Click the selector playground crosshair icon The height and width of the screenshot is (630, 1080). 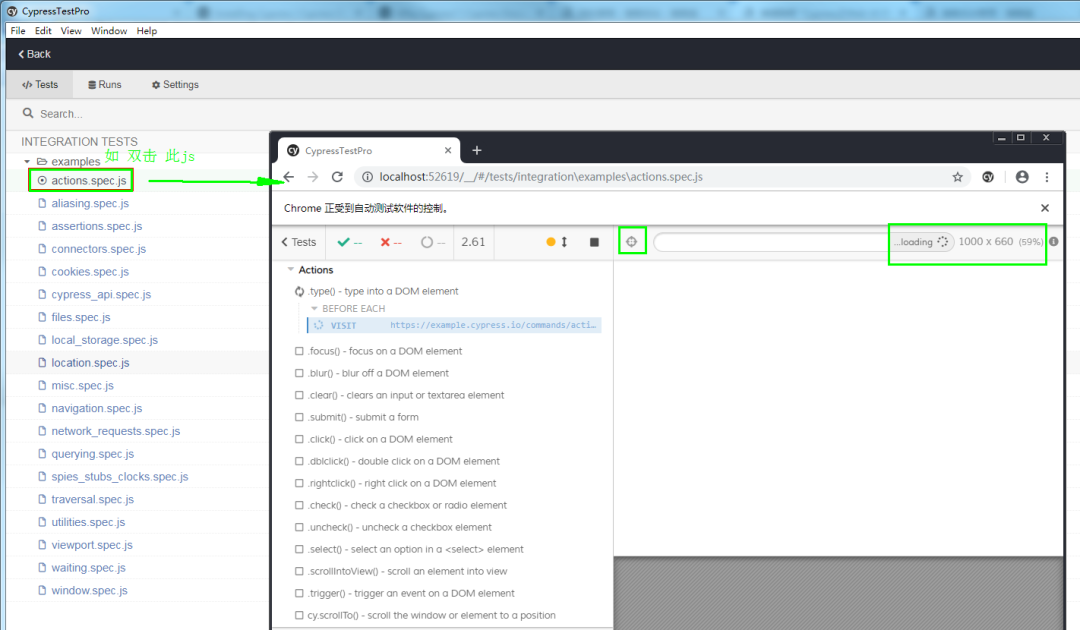coord(632,242)
